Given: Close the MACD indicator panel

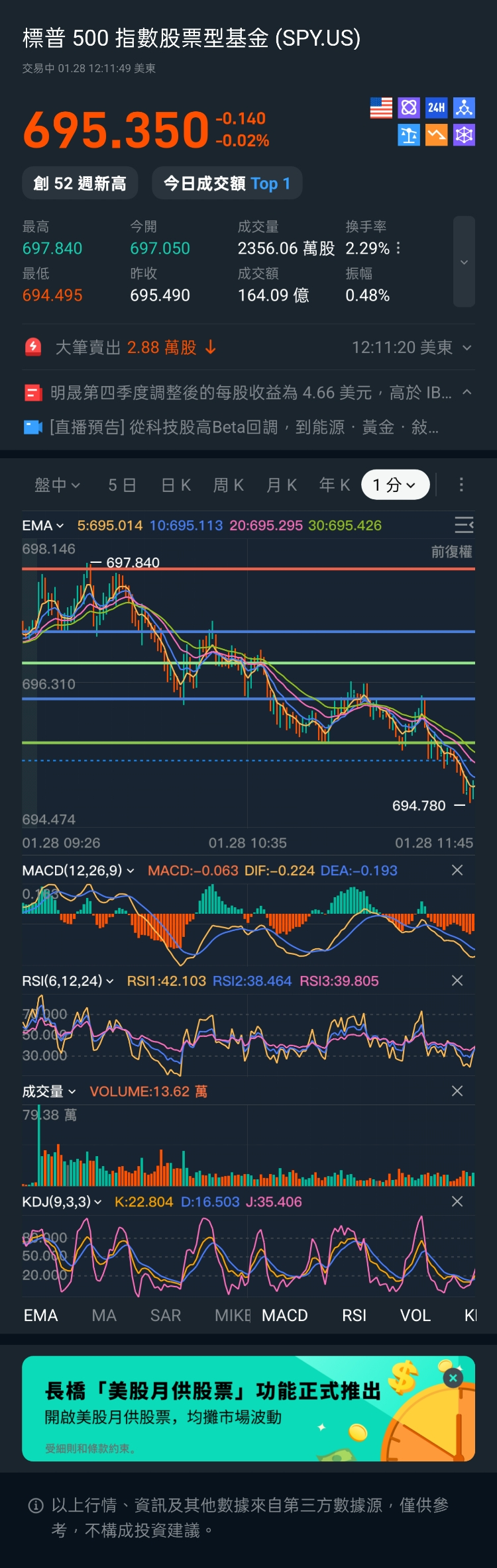Looking at the screenshot, I should pos(457,870).
